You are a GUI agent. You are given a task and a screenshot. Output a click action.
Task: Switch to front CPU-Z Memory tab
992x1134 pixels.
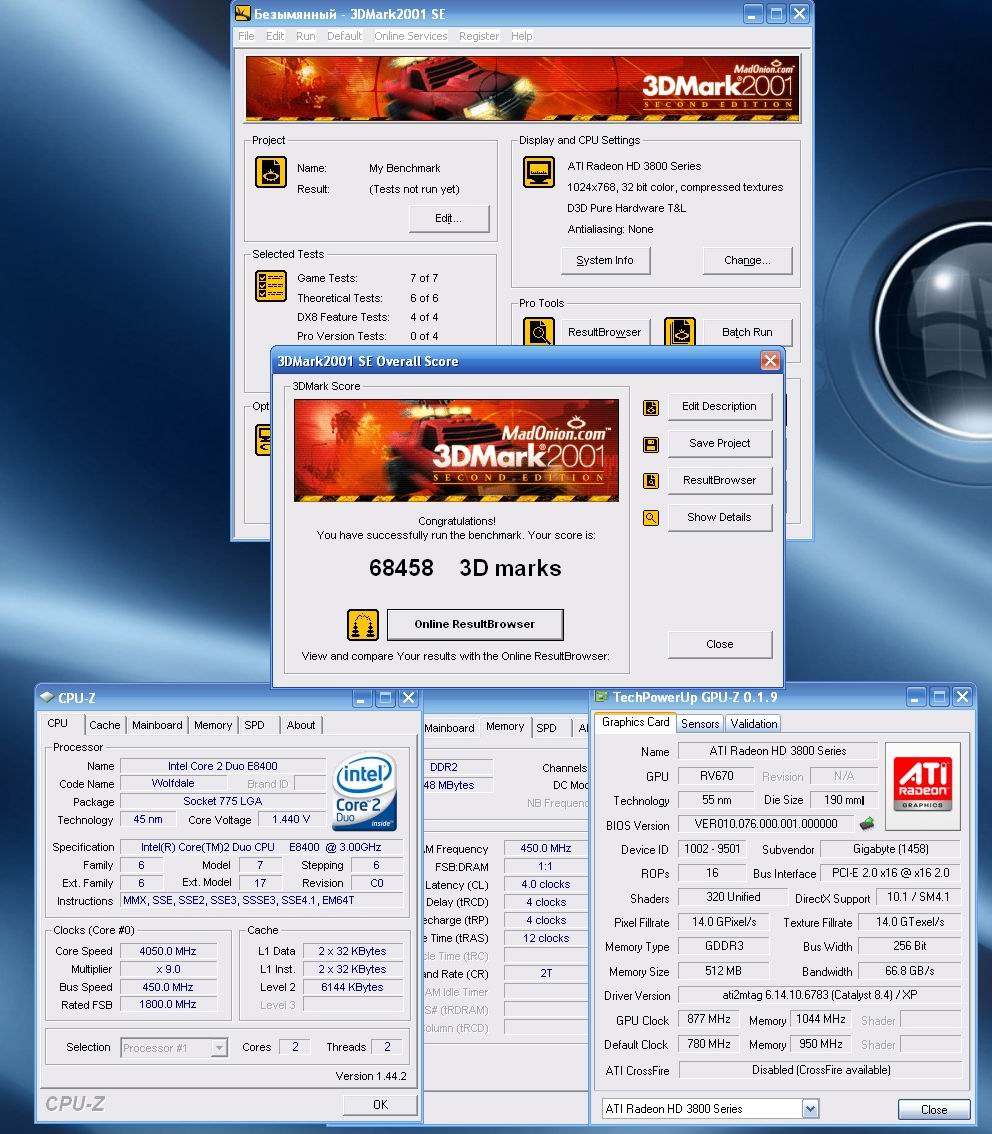coord(213,725)
